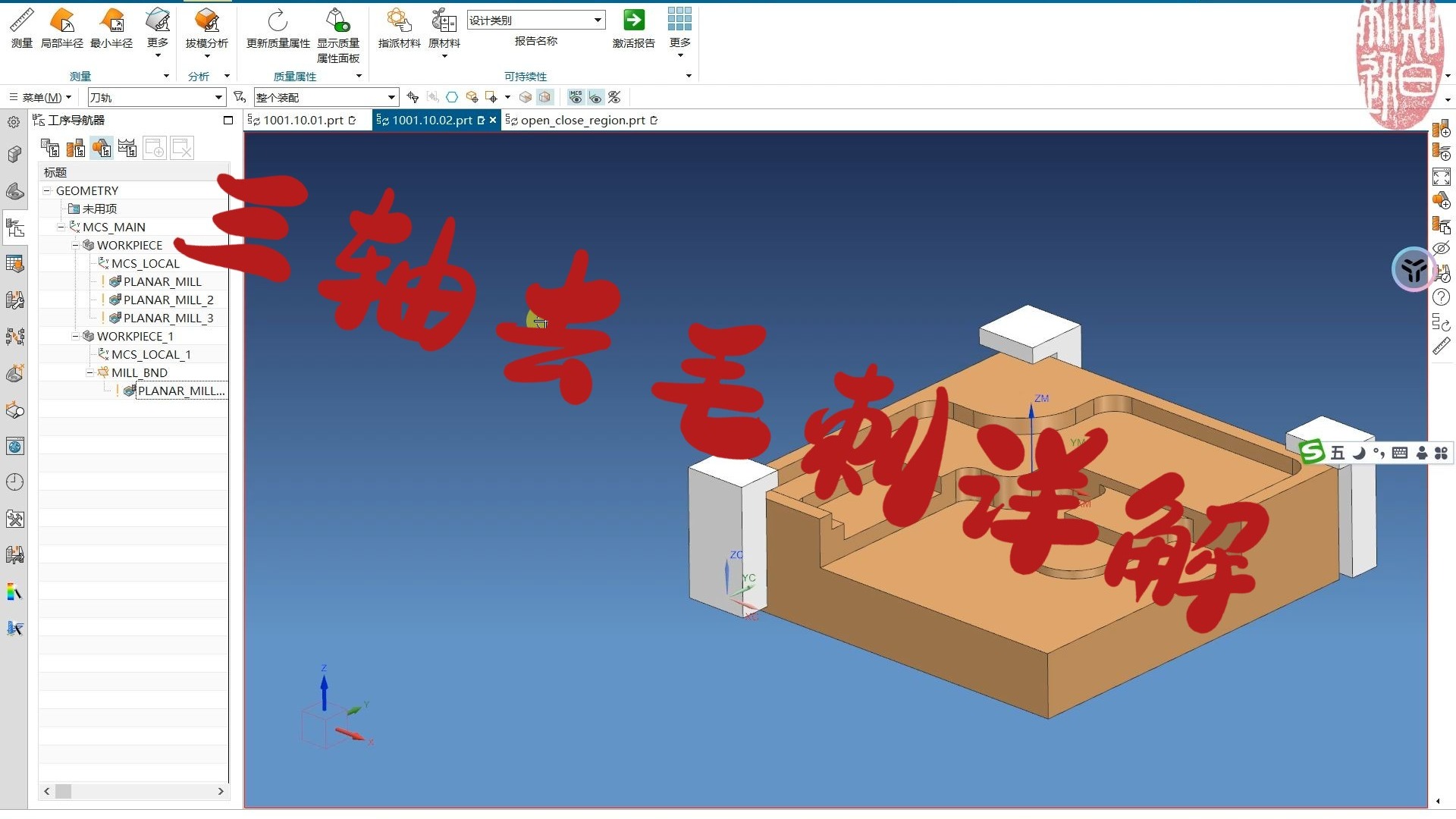Click the navigator horizontal scrollbar thumb

[x=64, y=791]
